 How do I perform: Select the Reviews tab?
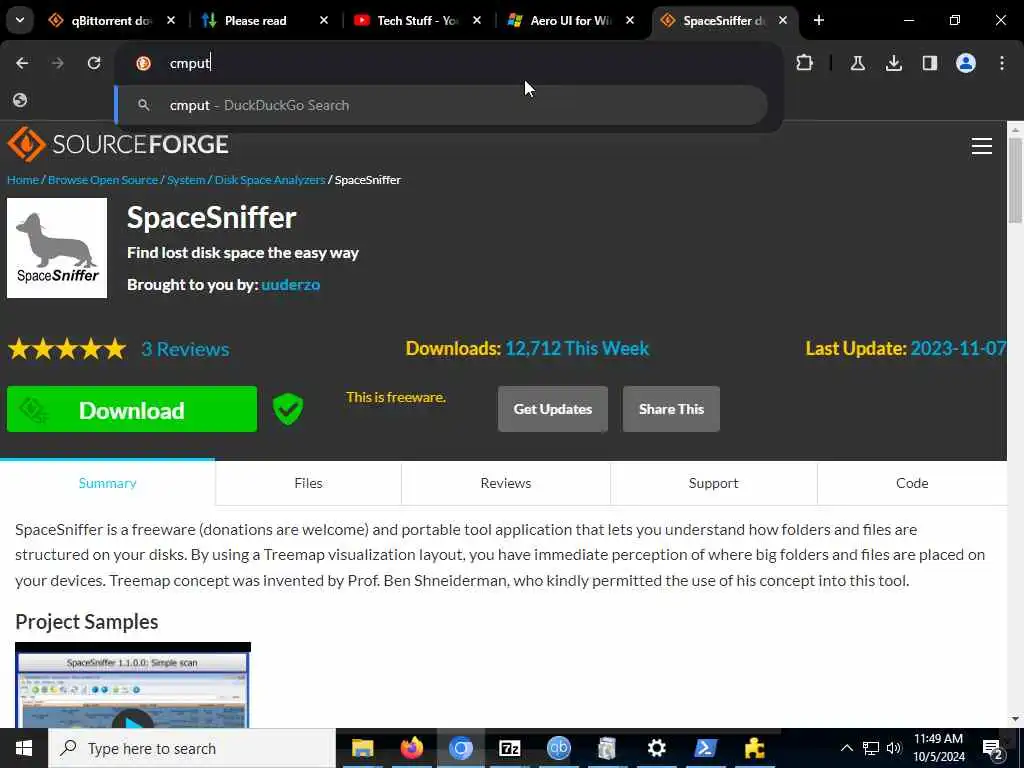[x=505, y=483]
